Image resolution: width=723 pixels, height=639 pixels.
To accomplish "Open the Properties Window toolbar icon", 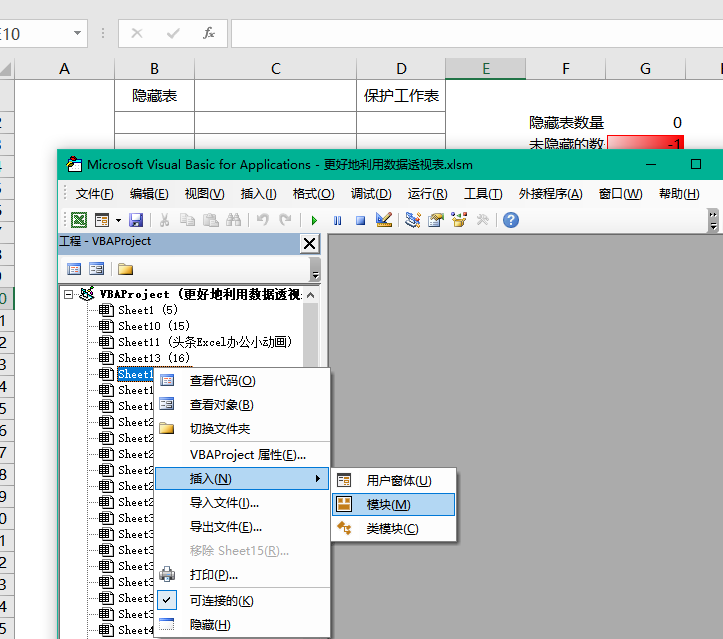I will pos(436,220).
